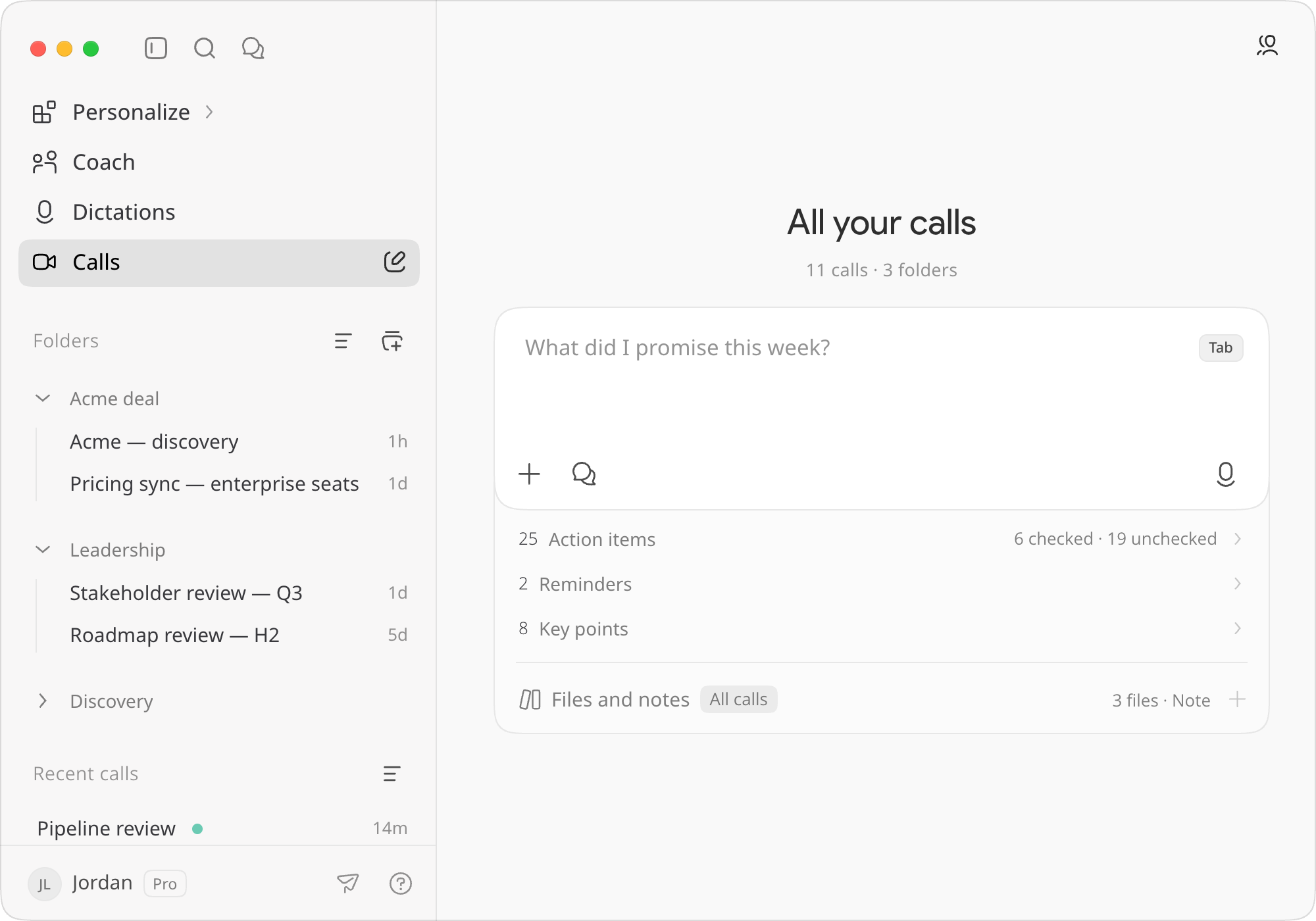The width and height of the screenshot is (1316, 921).
Task: Expand the Discovery folder
Action: point(43,701)
